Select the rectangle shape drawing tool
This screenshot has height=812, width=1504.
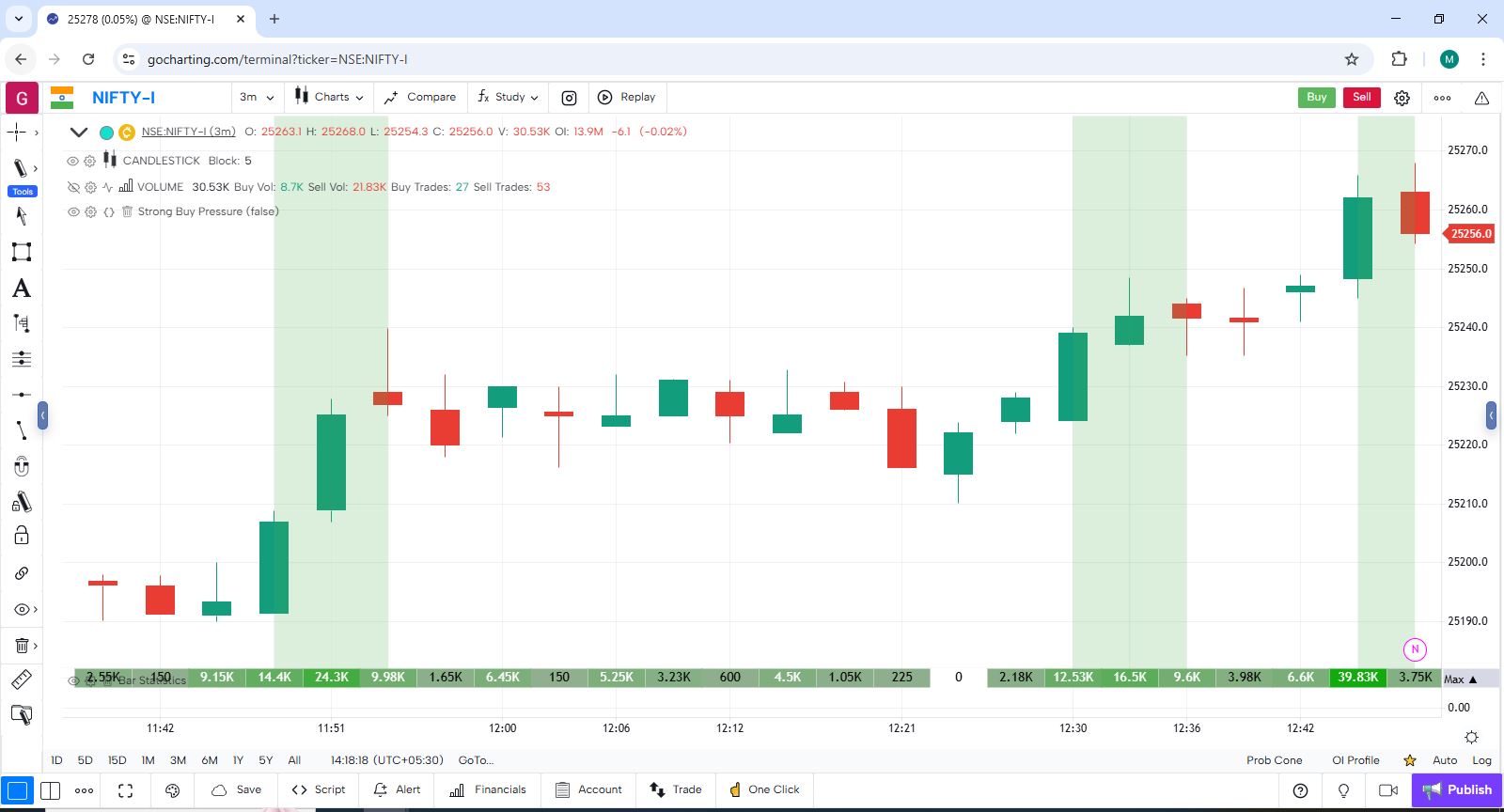pyautogui.click(x=21, y=252)
